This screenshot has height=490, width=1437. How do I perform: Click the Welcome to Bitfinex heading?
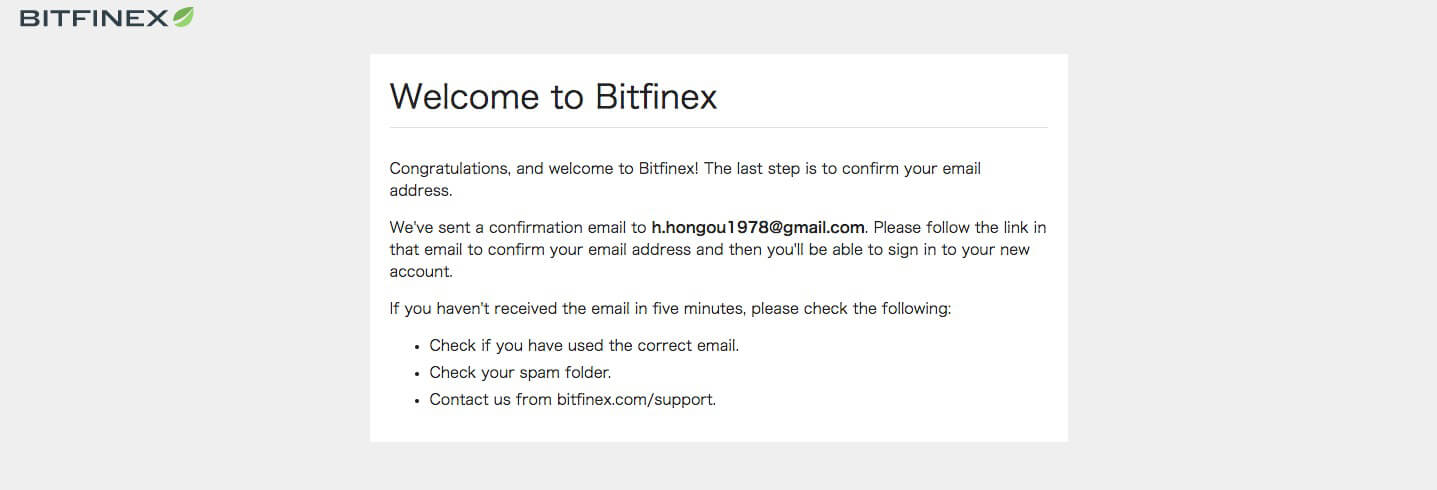[553, 96]
